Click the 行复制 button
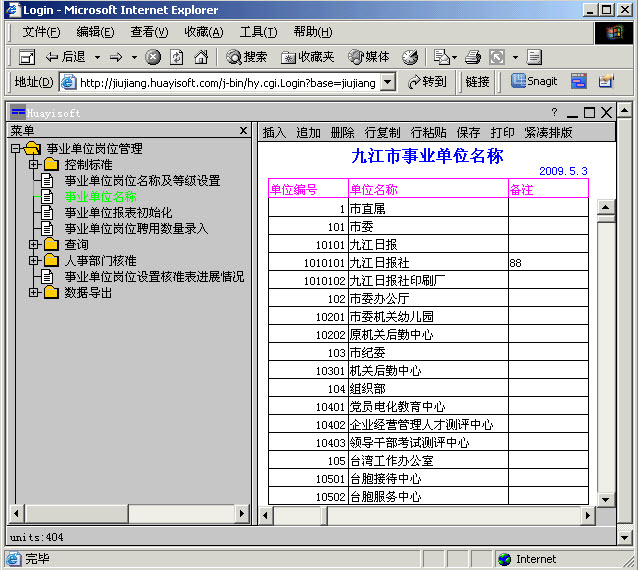 (382, 132)
